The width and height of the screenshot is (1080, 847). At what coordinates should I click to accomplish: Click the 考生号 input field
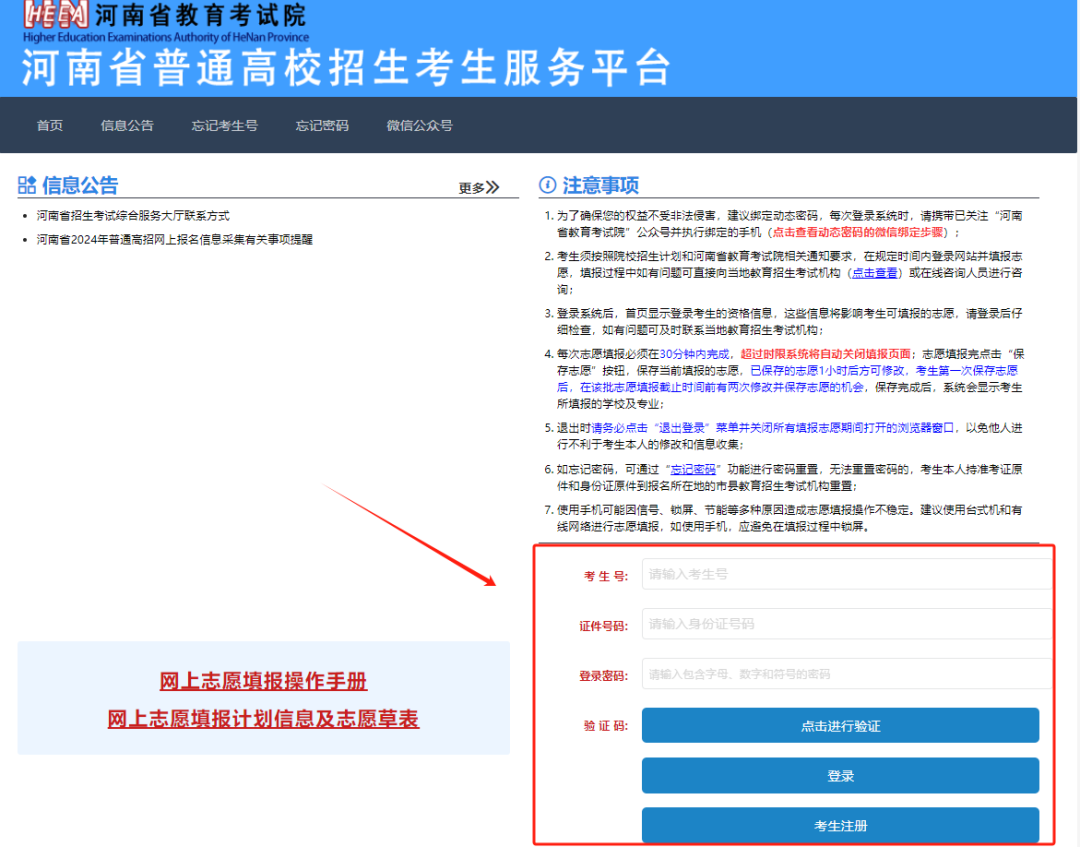coord(845,573)
